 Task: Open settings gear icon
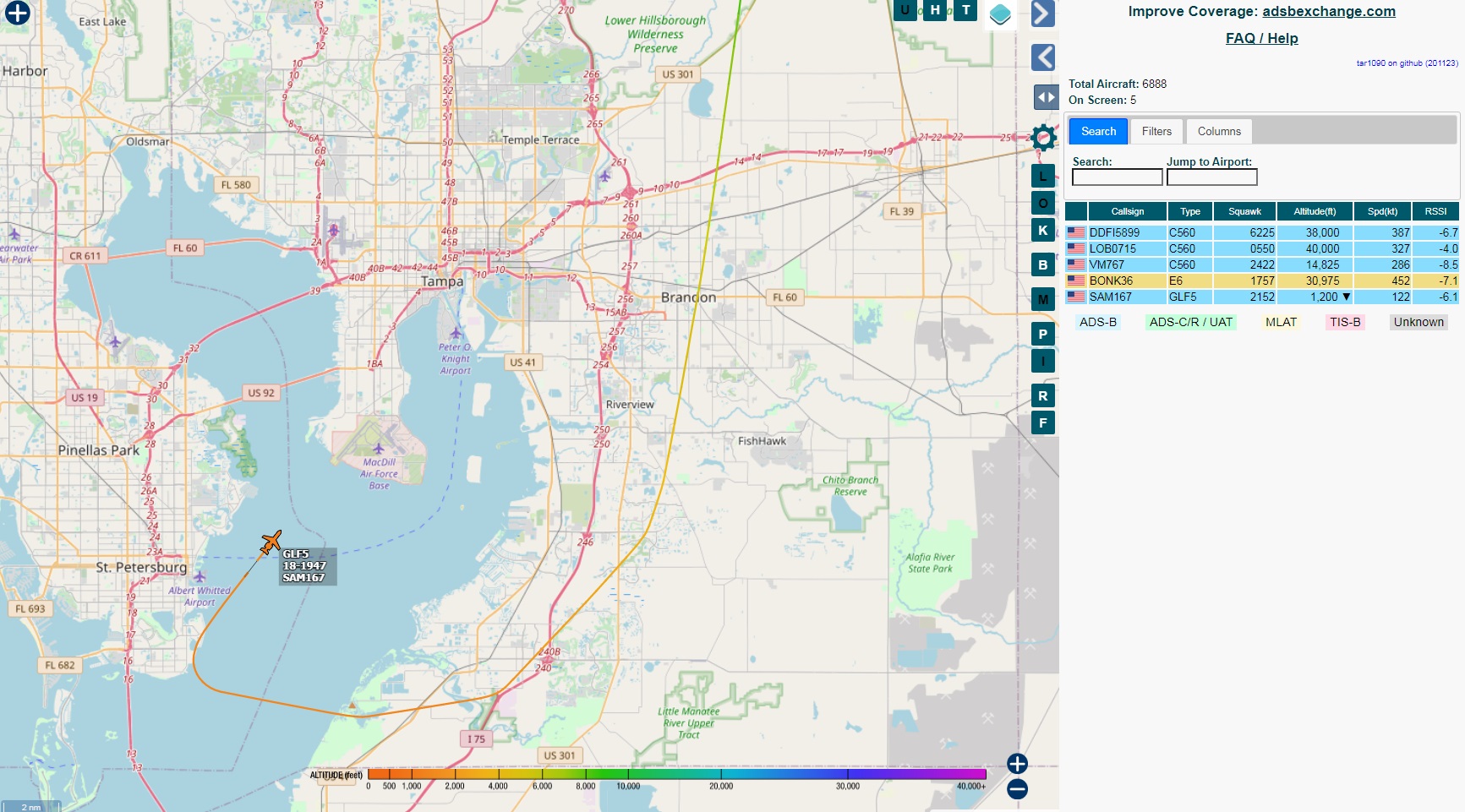[x=1044, y=137]
